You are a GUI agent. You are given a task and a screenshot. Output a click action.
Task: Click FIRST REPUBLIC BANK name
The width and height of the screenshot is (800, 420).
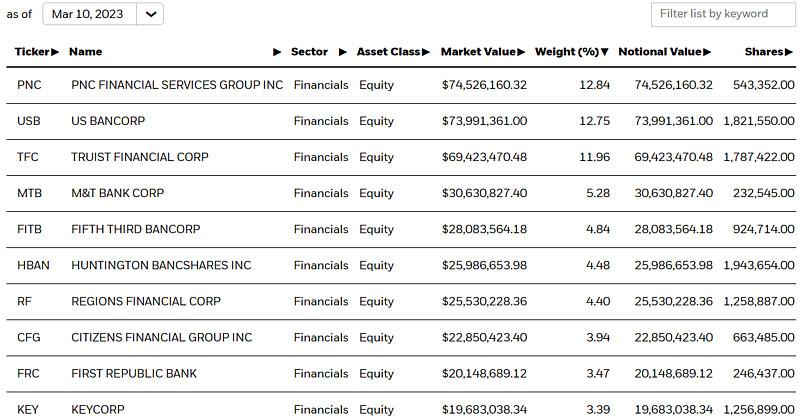134,374
